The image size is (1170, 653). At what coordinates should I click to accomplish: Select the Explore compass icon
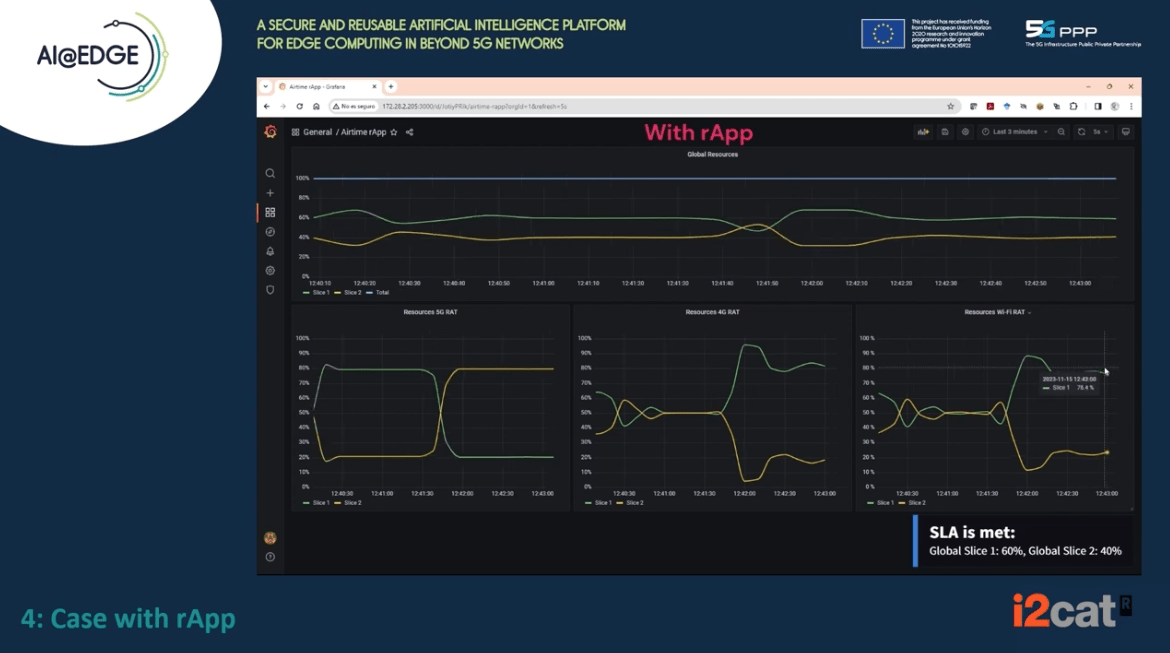tap(270, 231)
